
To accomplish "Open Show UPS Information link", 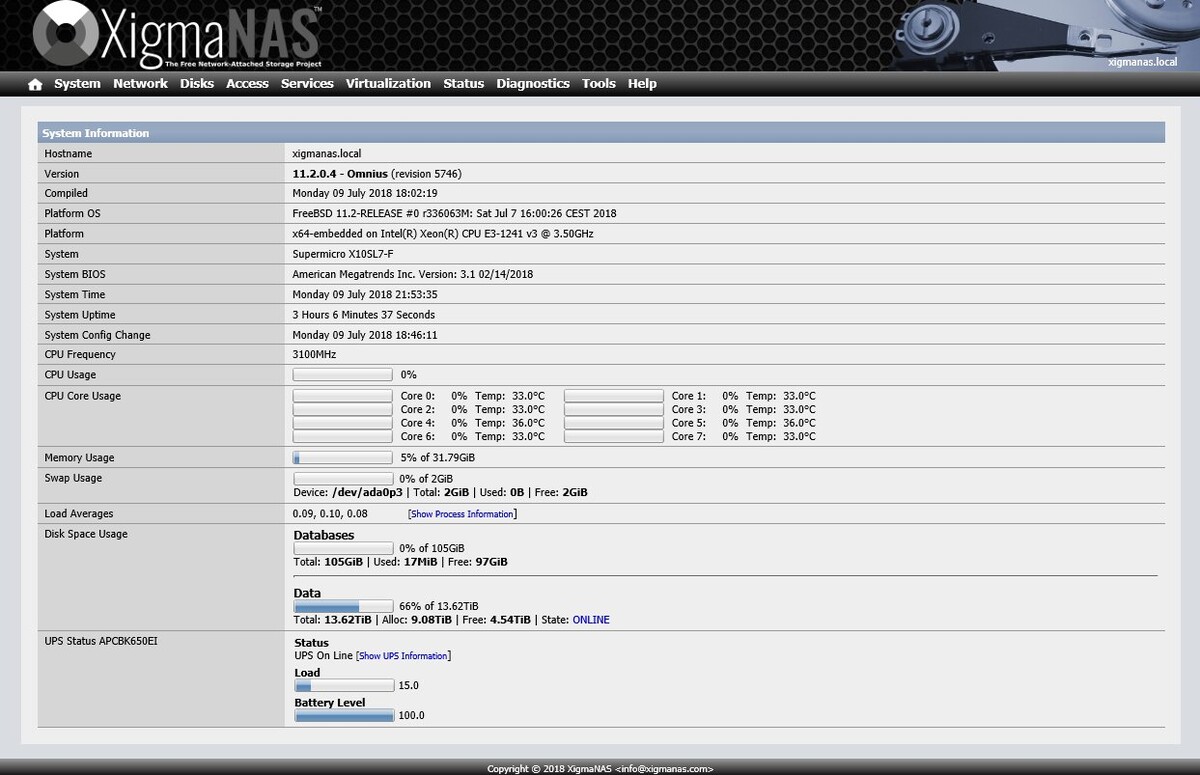I will click(403, 656).
